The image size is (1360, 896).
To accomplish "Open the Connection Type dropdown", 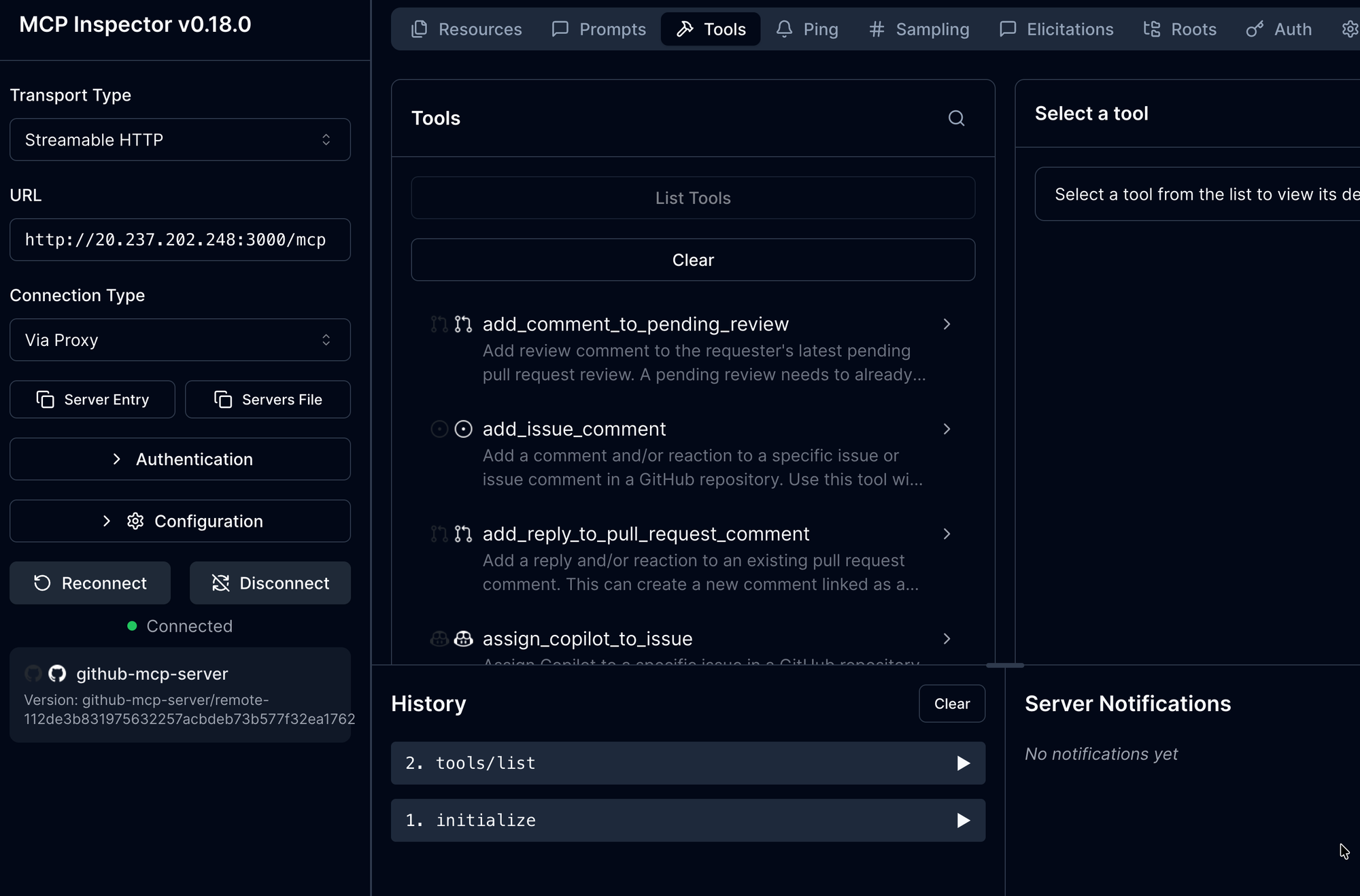I will 180,340.
